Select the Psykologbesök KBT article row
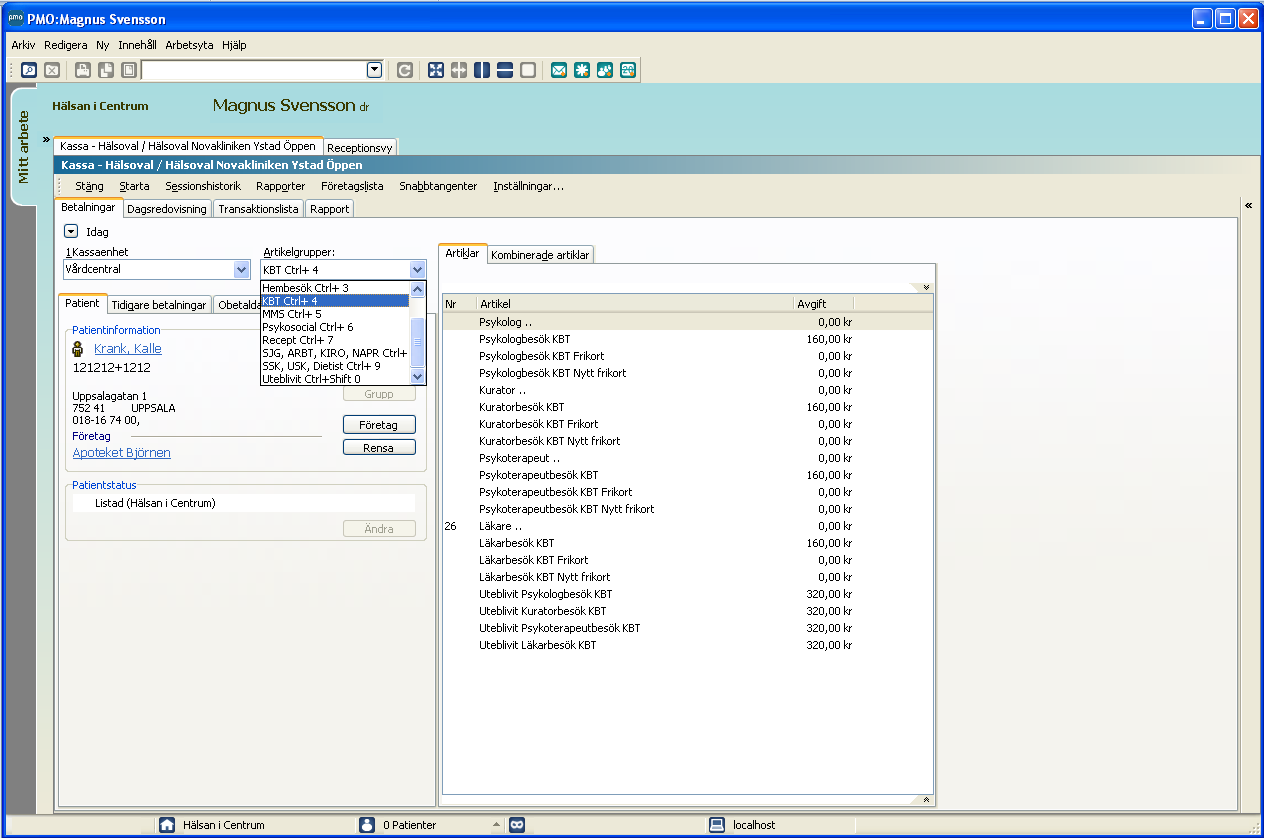The image size is (1264, 838). pyautogui.click(x=687, y=339)
